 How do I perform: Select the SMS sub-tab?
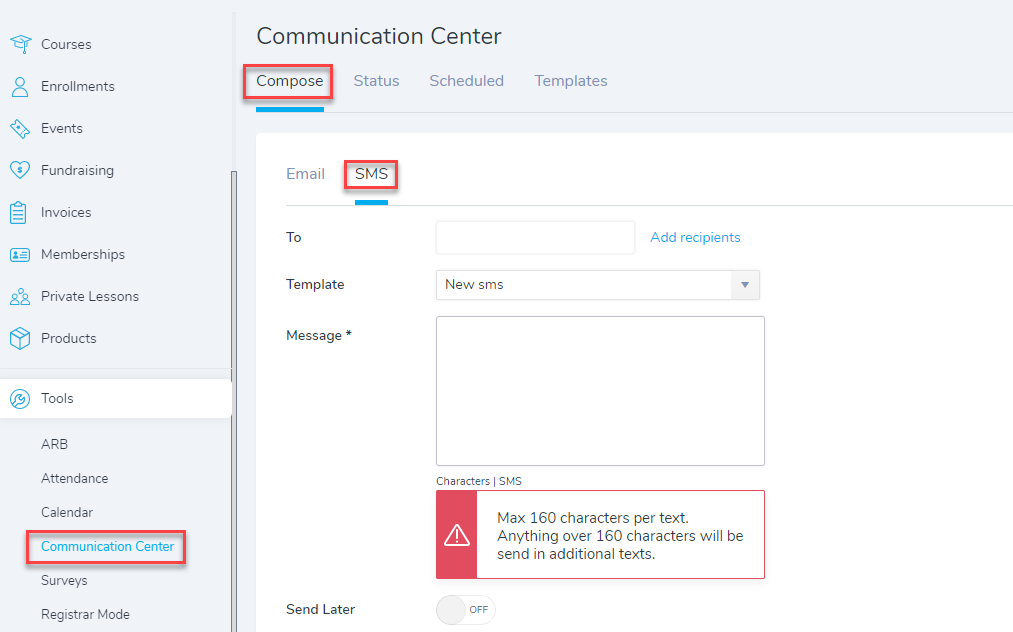tap(371, 174)
